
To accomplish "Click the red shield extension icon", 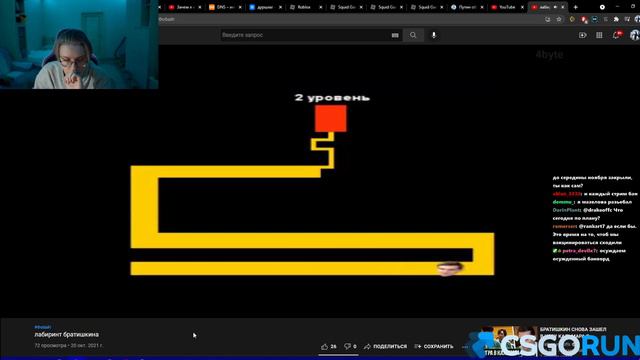I will coord(584,19).
